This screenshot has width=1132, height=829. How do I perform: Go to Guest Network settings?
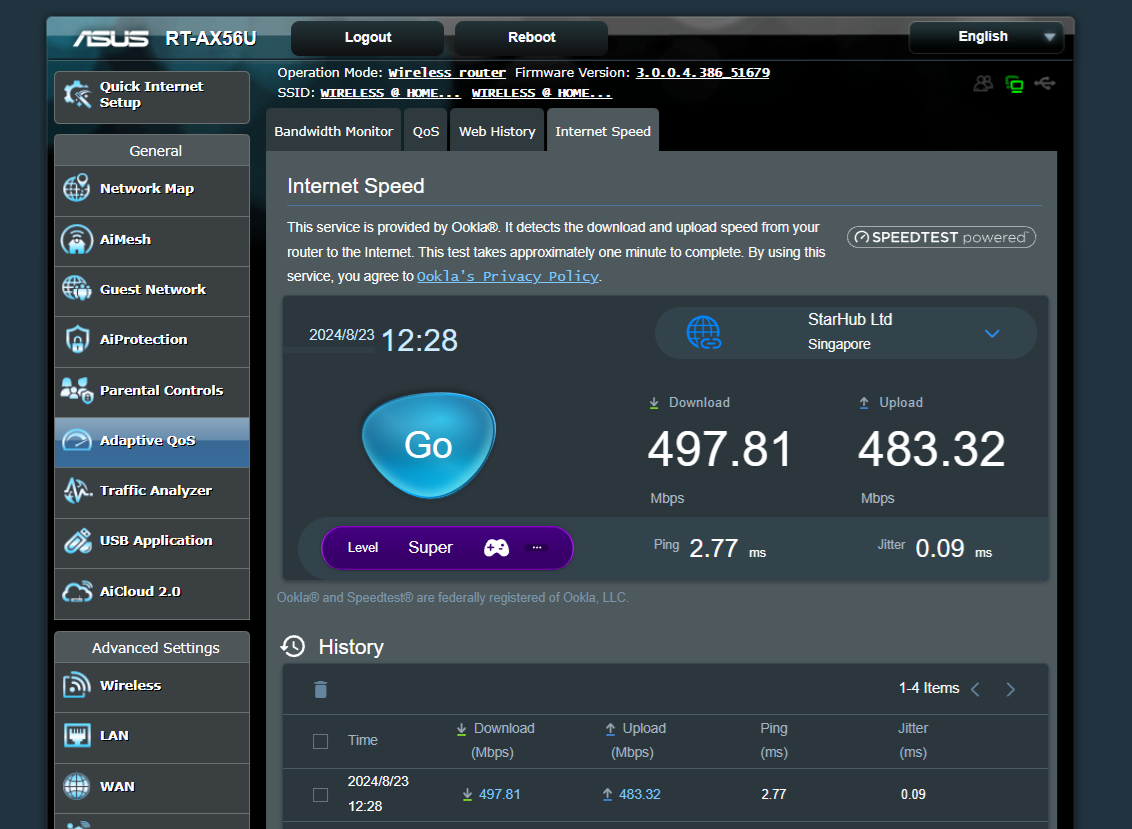coord(152,290)
